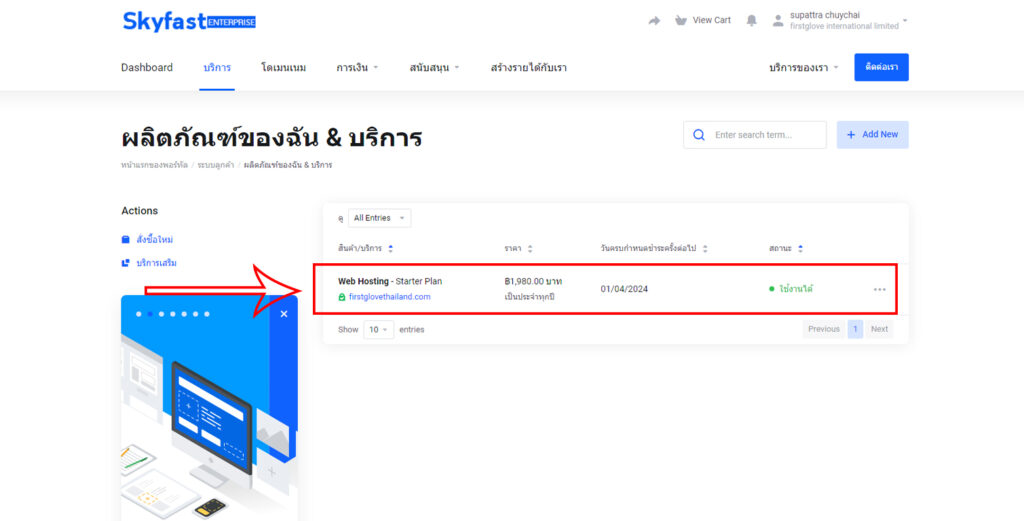Expand the การเงิน menu
Viewport: 1024px width, 521px height.
(357, 67)
